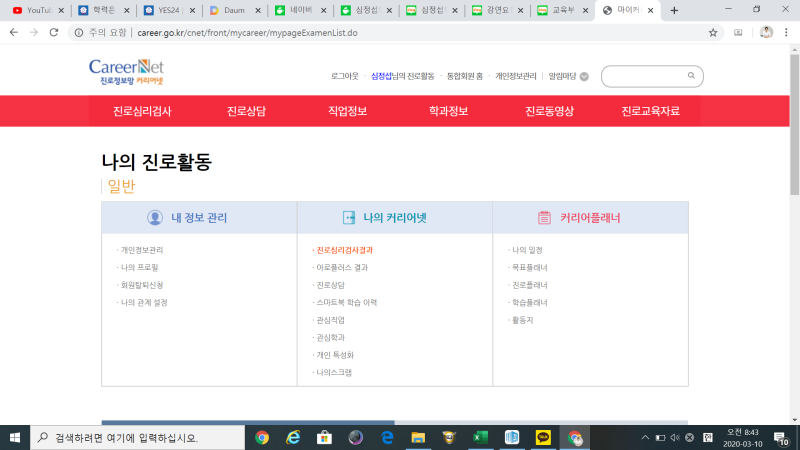
Task: Expand the 알림마당 dropdown arrow
Action: pos(584,77)
